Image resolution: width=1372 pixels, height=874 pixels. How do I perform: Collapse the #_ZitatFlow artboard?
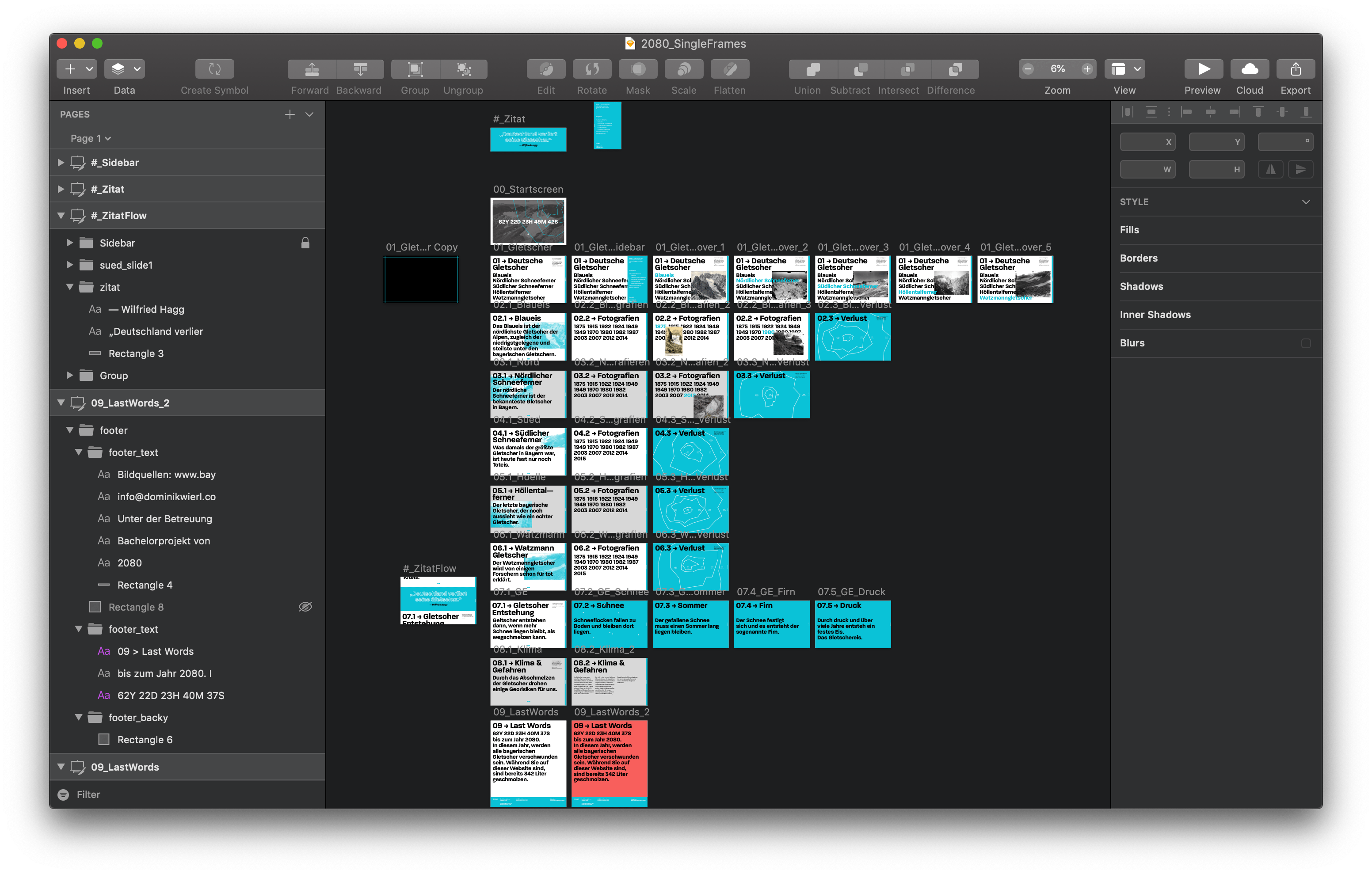tap(61, 215)
